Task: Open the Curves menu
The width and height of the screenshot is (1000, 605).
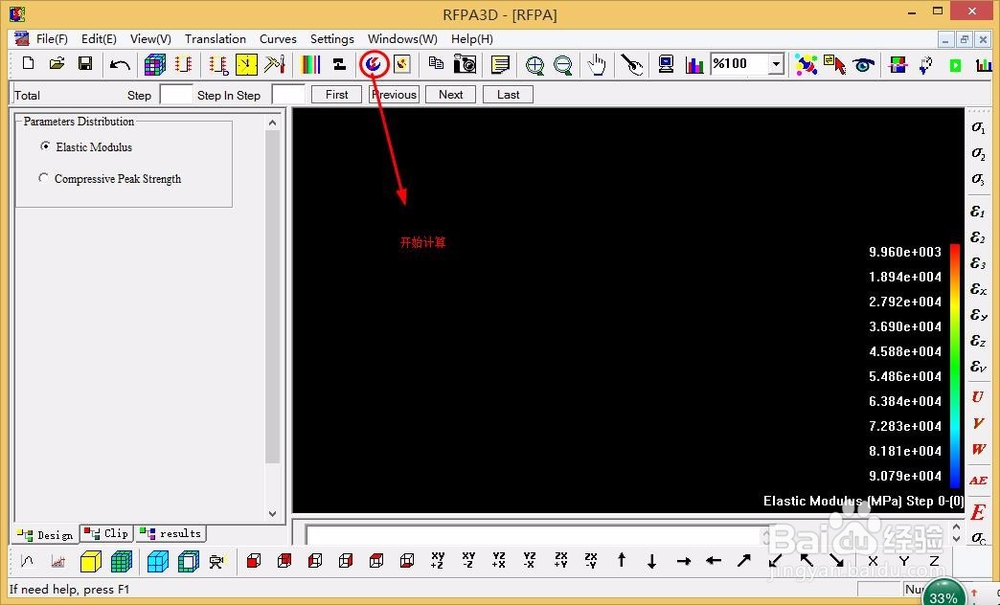Action: pyautogui.click(x=277, y=39)
